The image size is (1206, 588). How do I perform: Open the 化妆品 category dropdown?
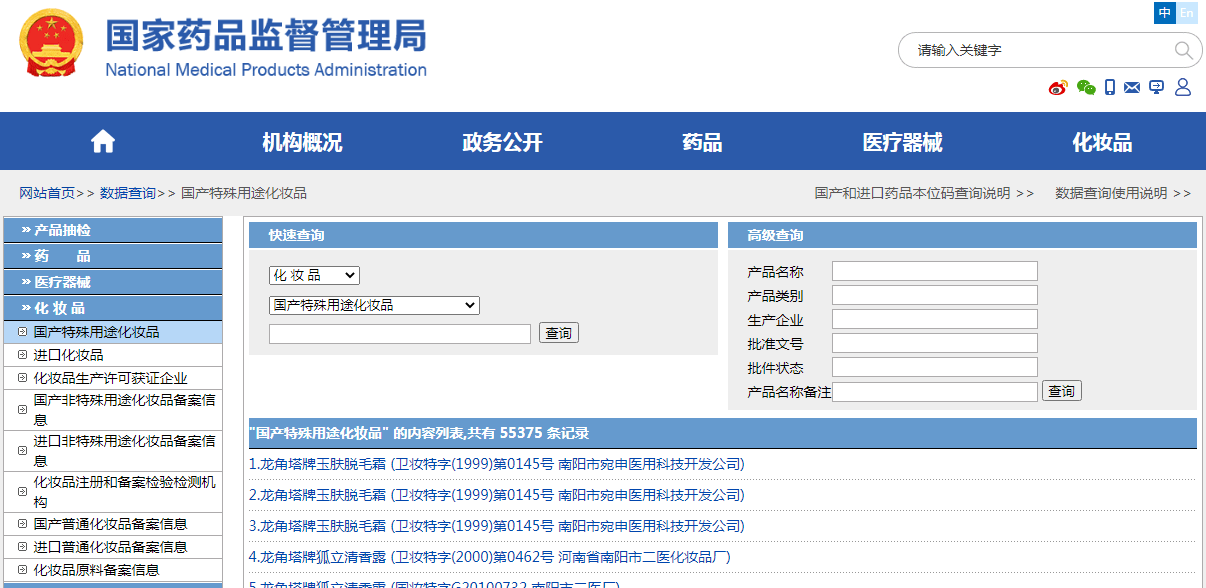(314, 275)
